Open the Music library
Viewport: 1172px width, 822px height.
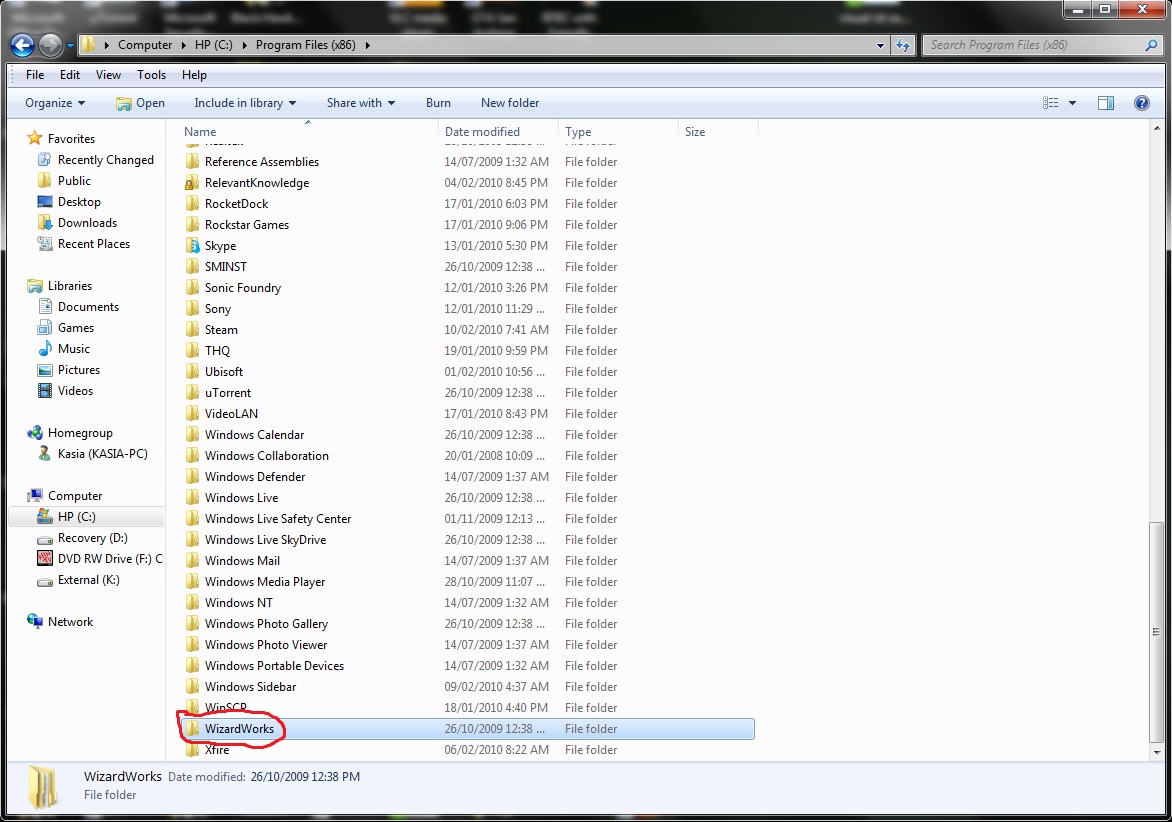64,348
